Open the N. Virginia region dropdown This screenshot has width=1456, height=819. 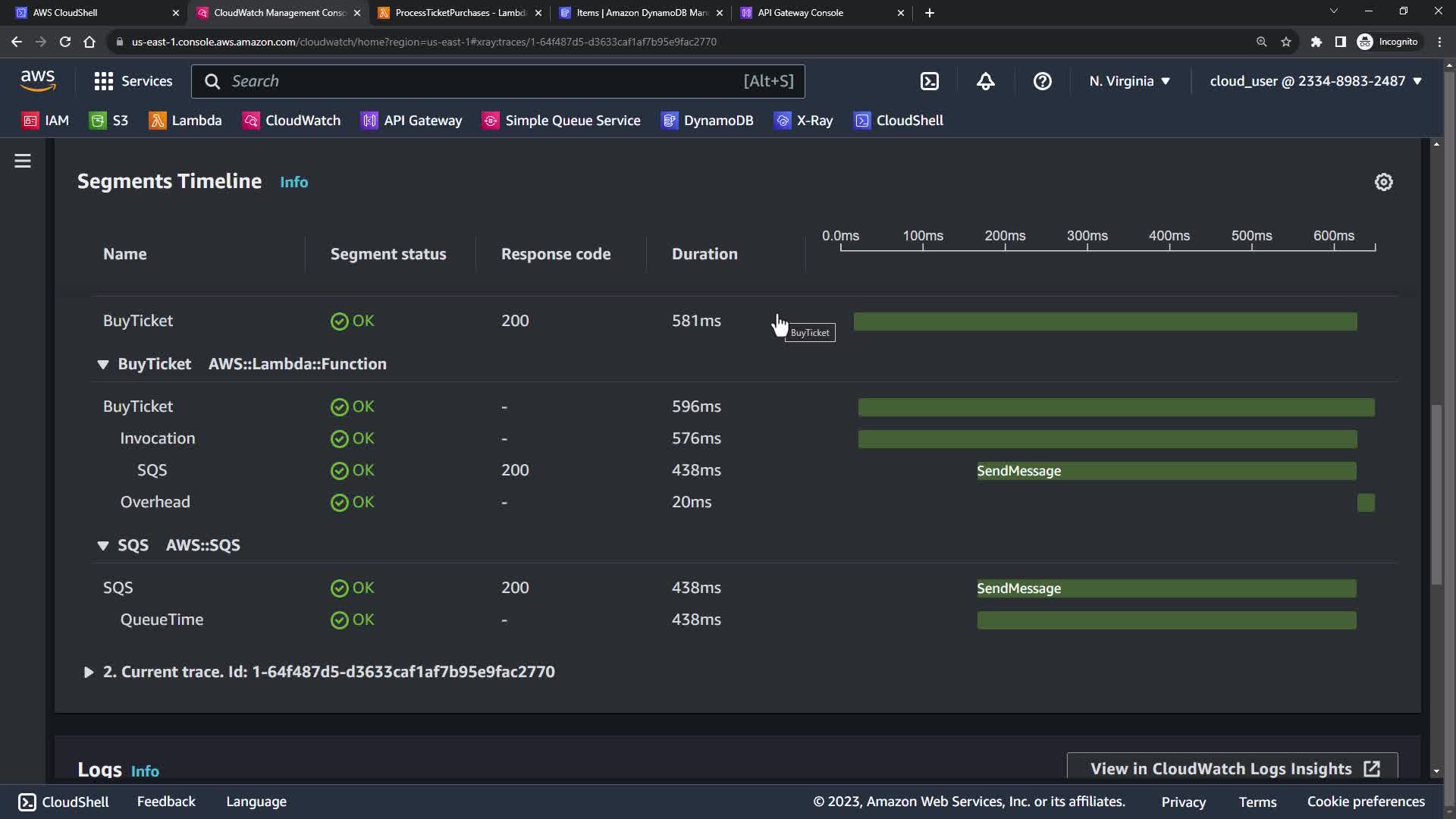coord(1129,81)
